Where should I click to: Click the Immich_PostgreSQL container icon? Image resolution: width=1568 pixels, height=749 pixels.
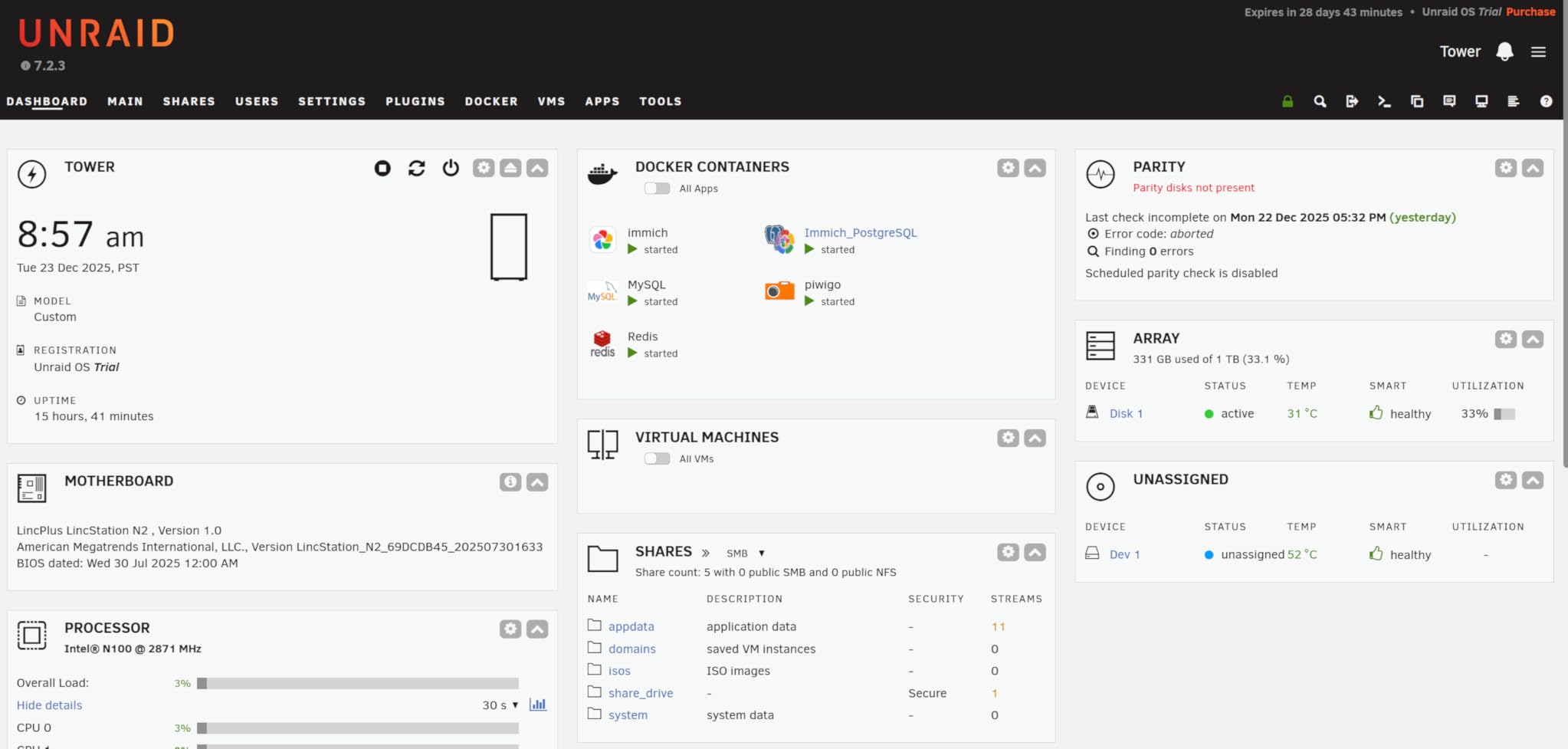(x=779, y=239)
